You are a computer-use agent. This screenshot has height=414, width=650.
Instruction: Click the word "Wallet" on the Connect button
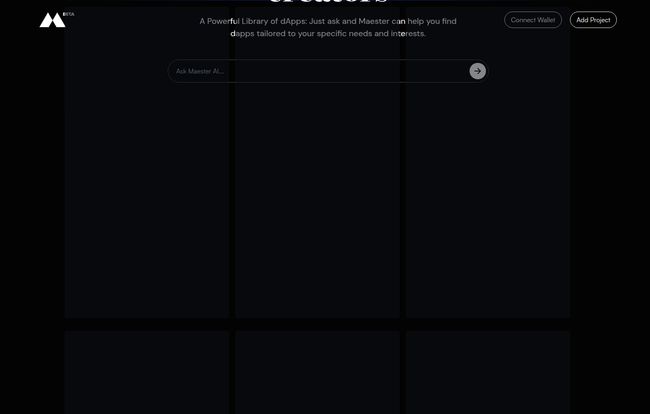click(x=546, y=20)
